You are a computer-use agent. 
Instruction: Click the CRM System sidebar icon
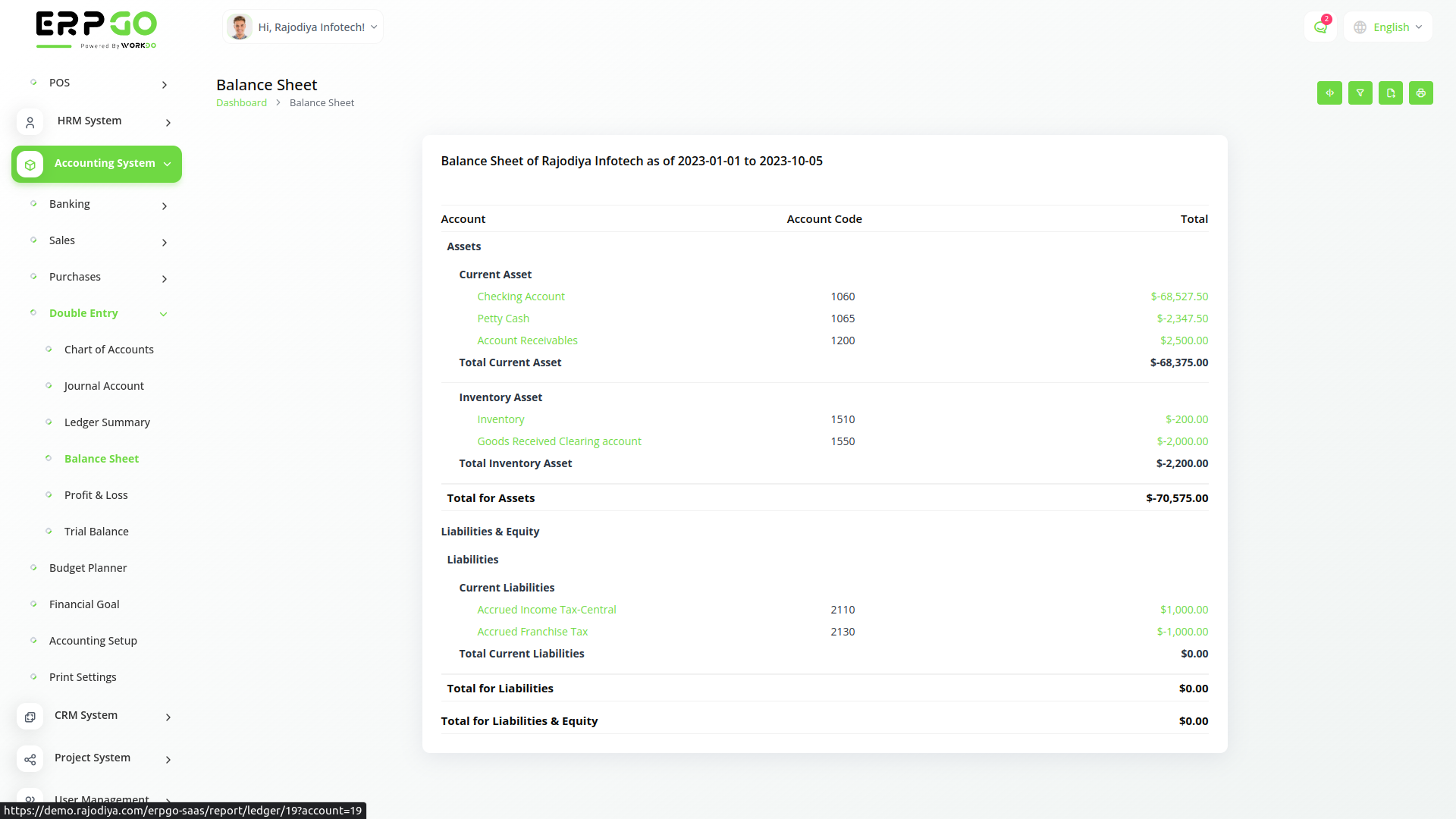(x=30, y=717)
